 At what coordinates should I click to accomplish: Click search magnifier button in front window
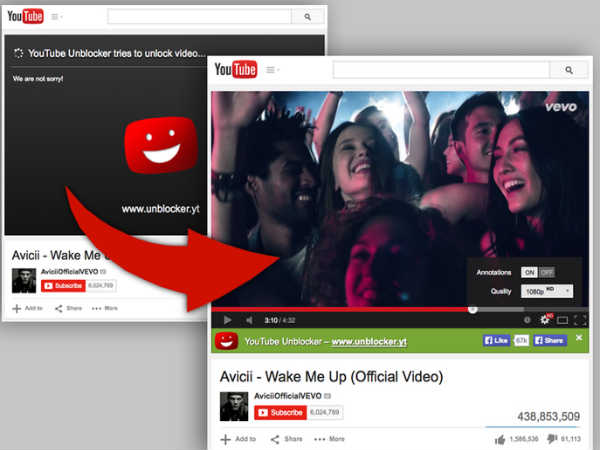[569, 70]
